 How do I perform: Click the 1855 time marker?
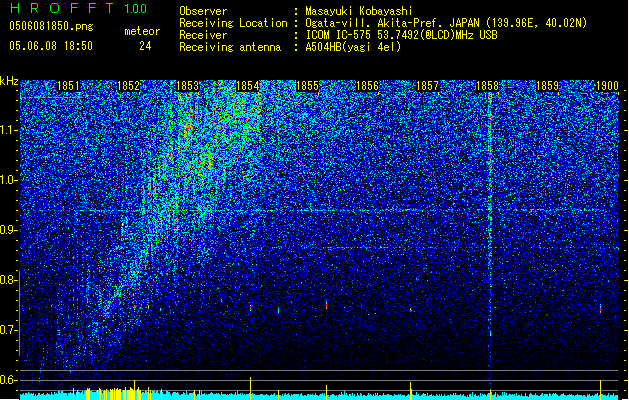[307, 86]
